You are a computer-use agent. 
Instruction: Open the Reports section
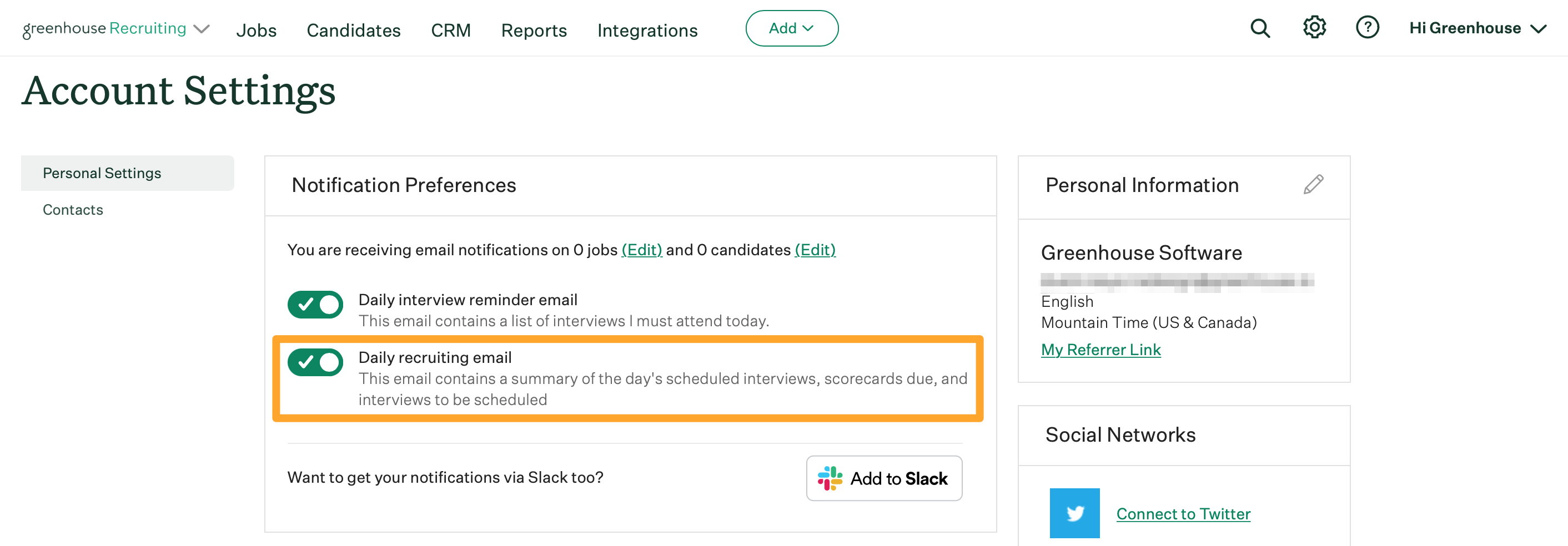(533, 30)
